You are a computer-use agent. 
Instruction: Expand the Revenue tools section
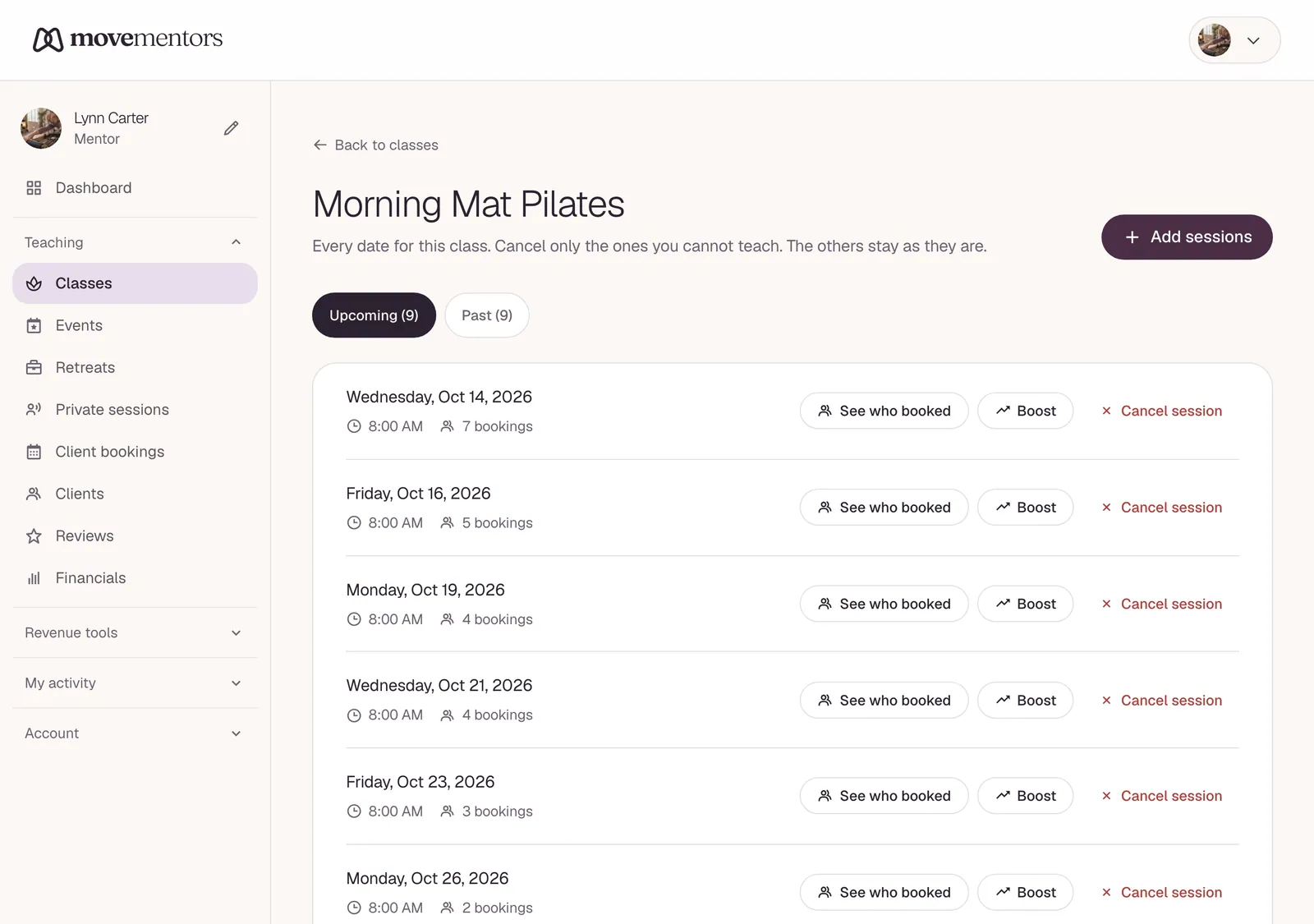(x=135, y=633)
